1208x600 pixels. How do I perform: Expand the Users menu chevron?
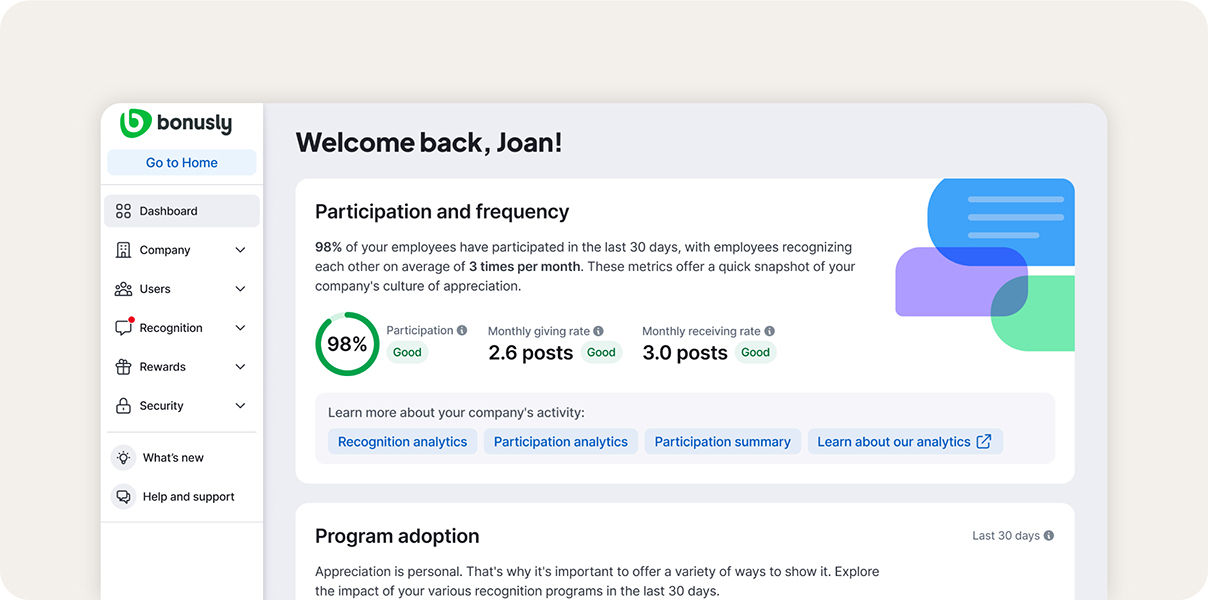(x=240, y=289)
